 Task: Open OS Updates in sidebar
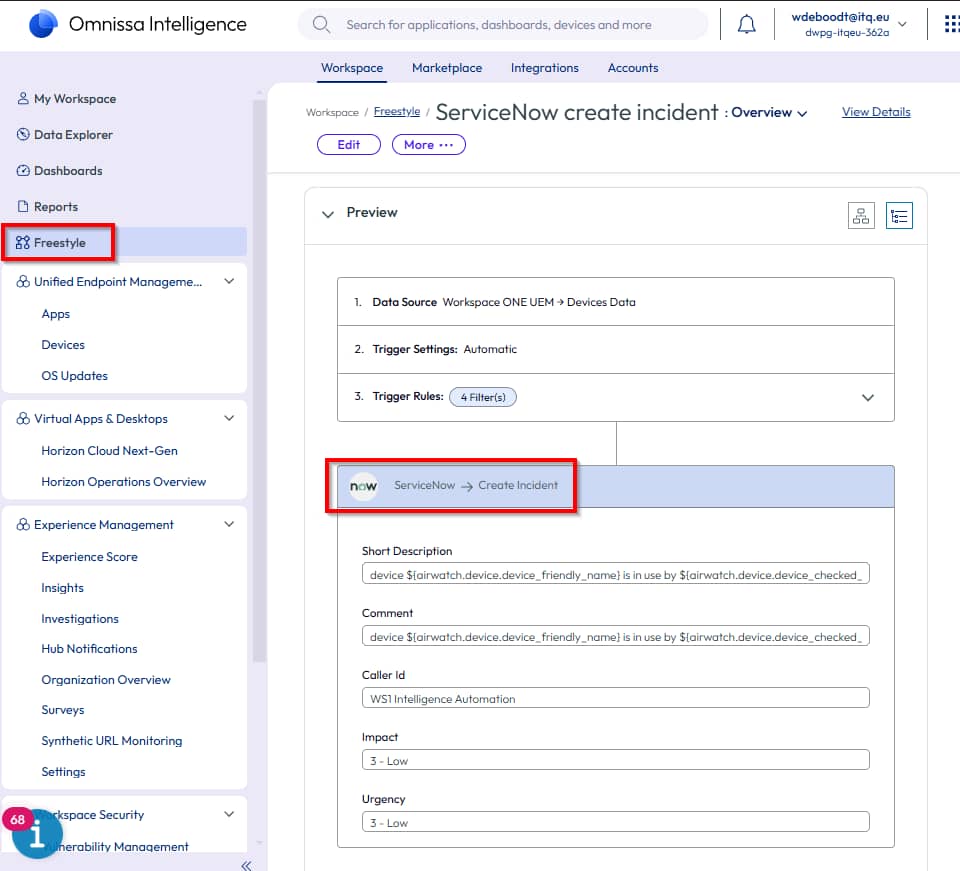coord(75,376)
